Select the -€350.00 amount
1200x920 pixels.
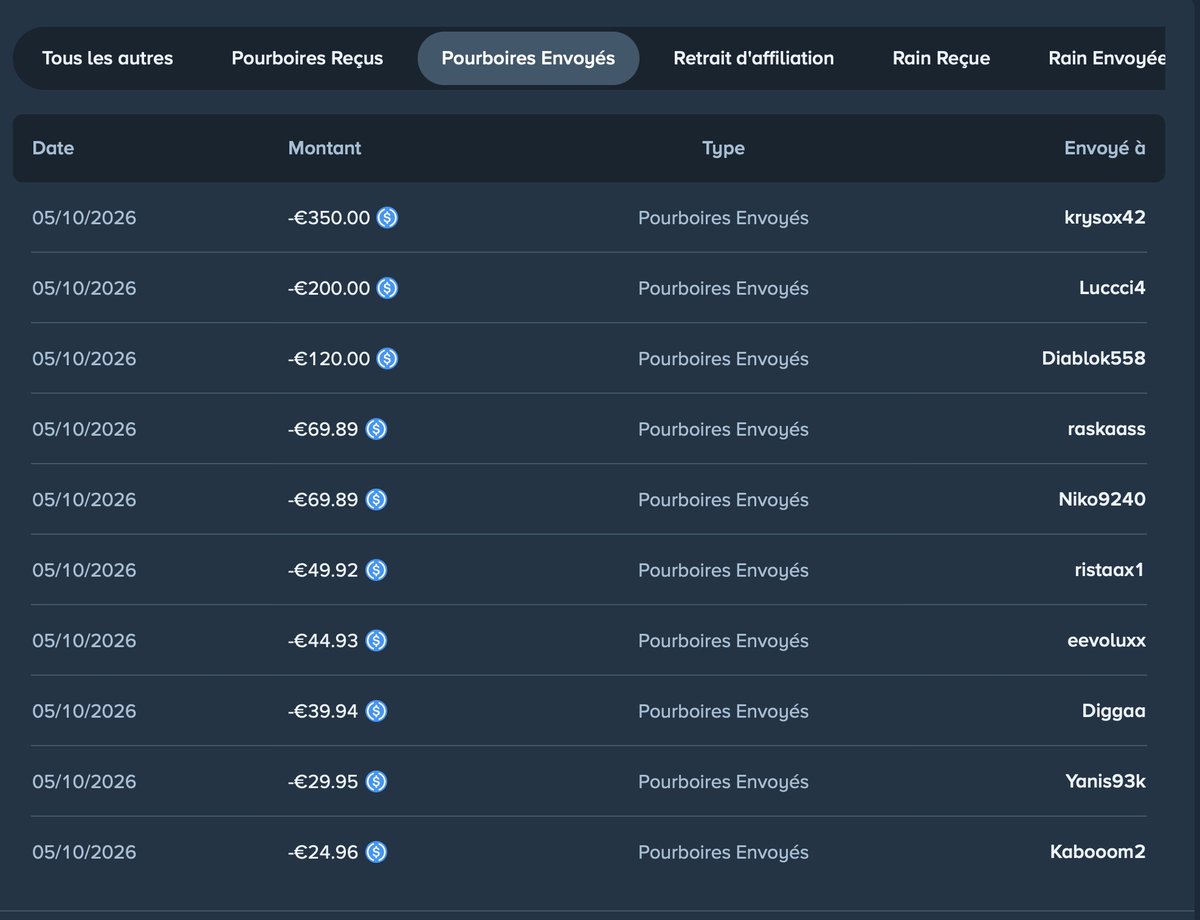tap(329, 217)
